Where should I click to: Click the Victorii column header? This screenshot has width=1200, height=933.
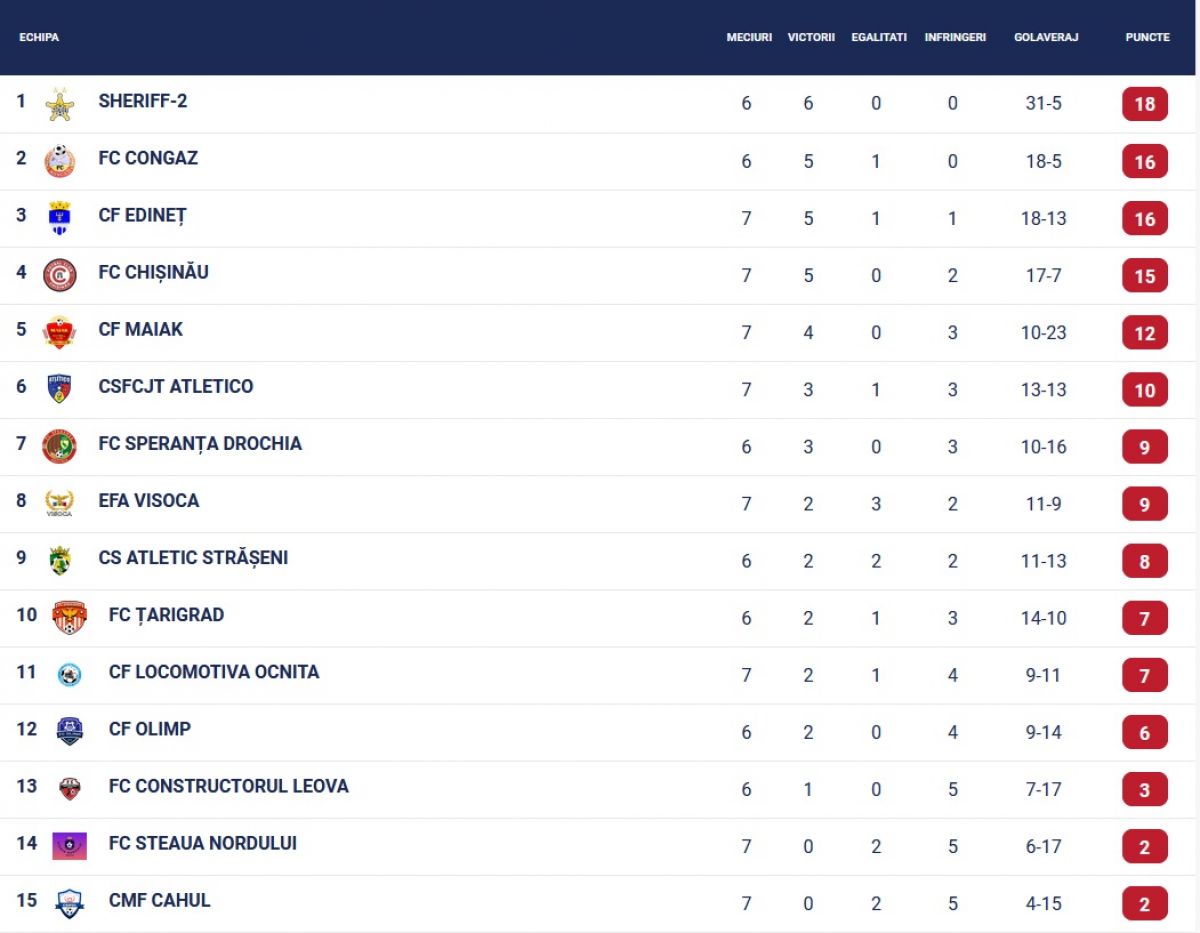click(811, 37)
